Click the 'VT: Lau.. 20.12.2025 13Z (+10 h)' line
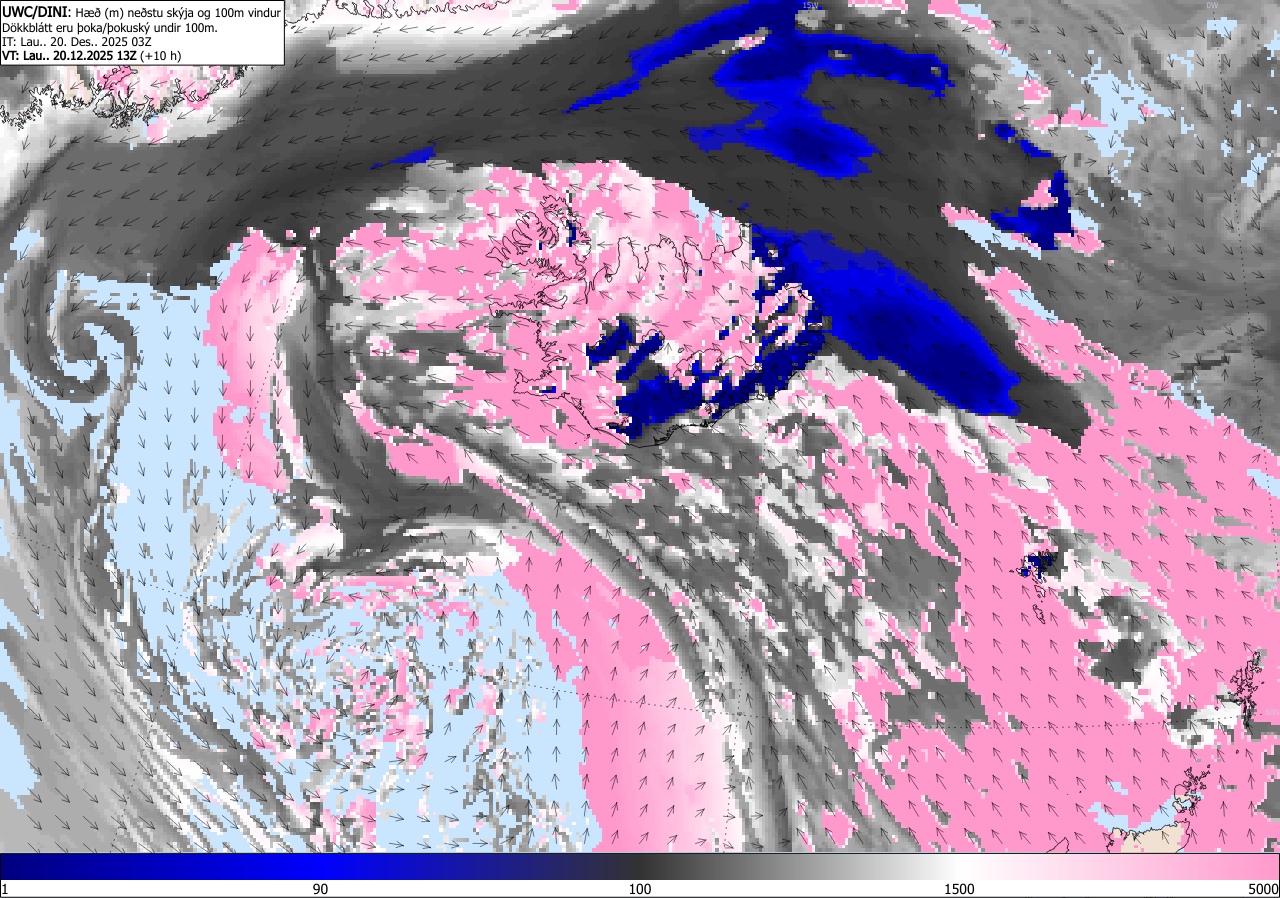Screen dimensions: 1280x898 click(91, 57)
